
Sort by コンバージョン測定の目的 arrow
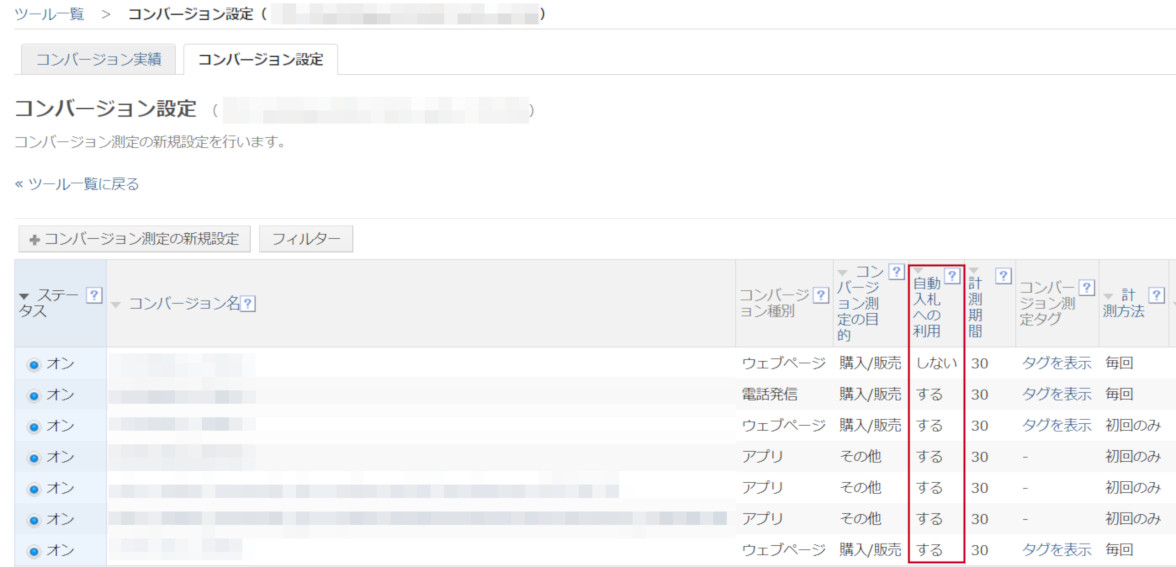[x=842, y=272]
